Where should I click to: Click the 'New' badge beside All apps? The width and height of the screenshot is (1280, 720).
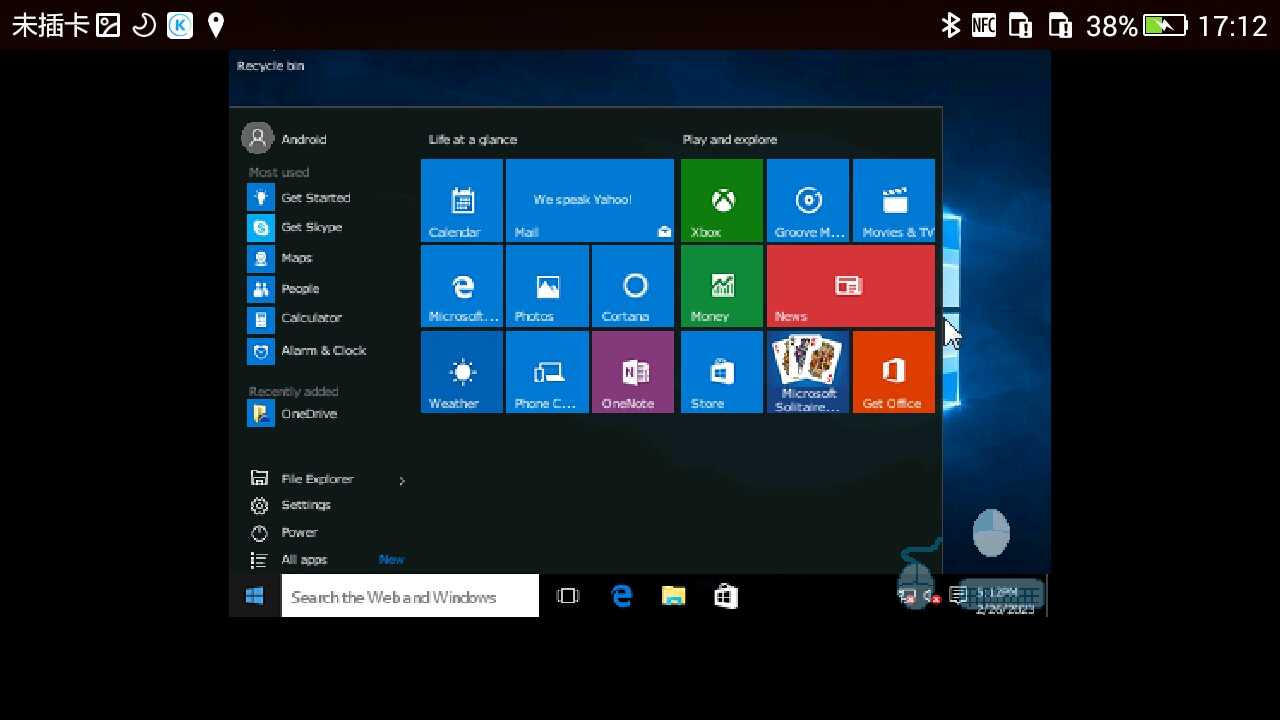click(x=392, y=560)
